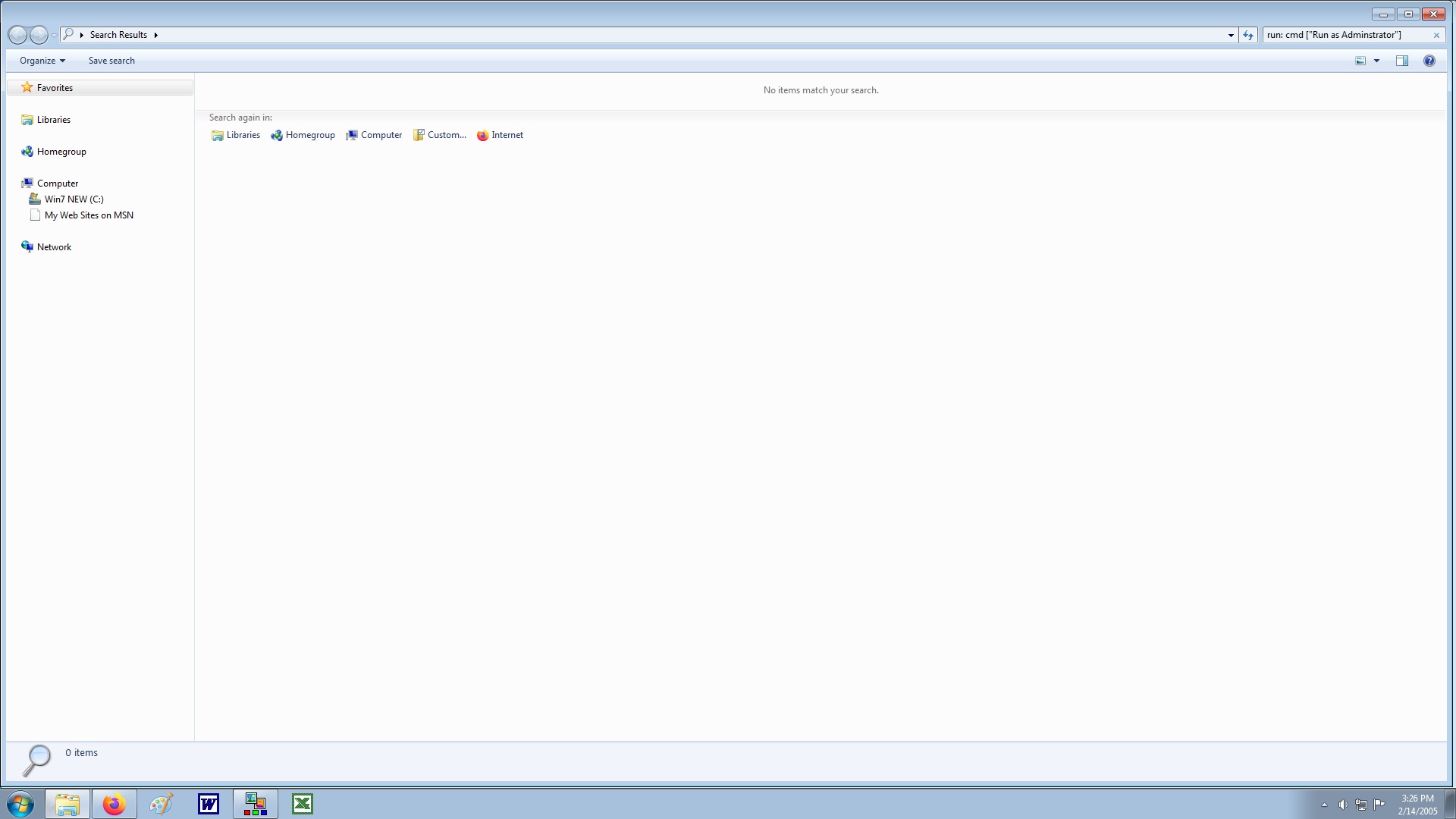The width and height of the screenshot is (1456, 819).
Task: Select the Search Results breadcrumb
Action: pyautogui.click(x=118, y=35)
